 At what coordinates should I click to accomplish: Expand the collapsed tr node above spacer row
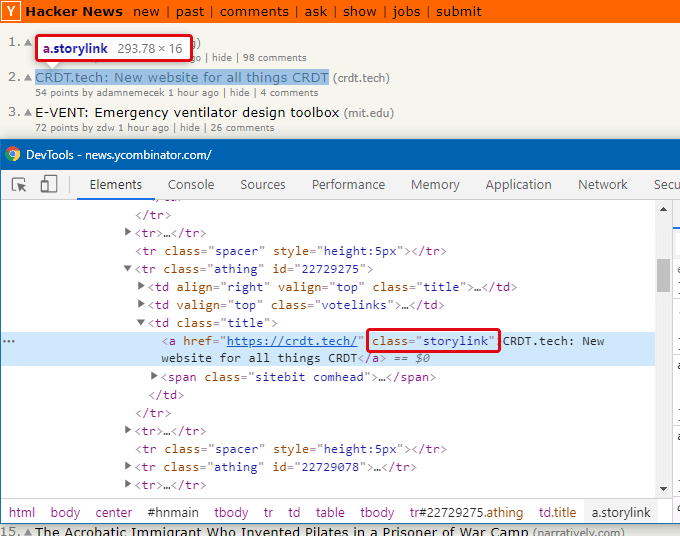pos(128,232)
